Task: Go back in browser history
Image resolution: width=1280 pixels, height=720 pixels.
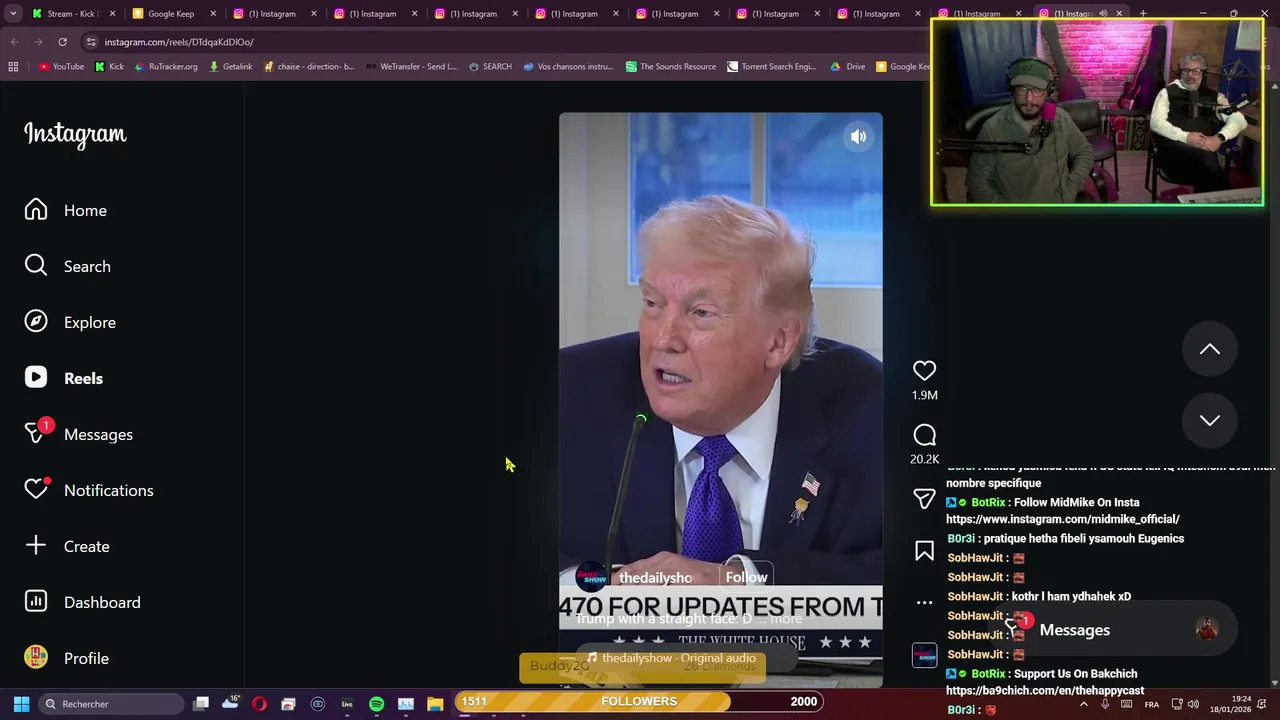Action: (x=14, y=42)
